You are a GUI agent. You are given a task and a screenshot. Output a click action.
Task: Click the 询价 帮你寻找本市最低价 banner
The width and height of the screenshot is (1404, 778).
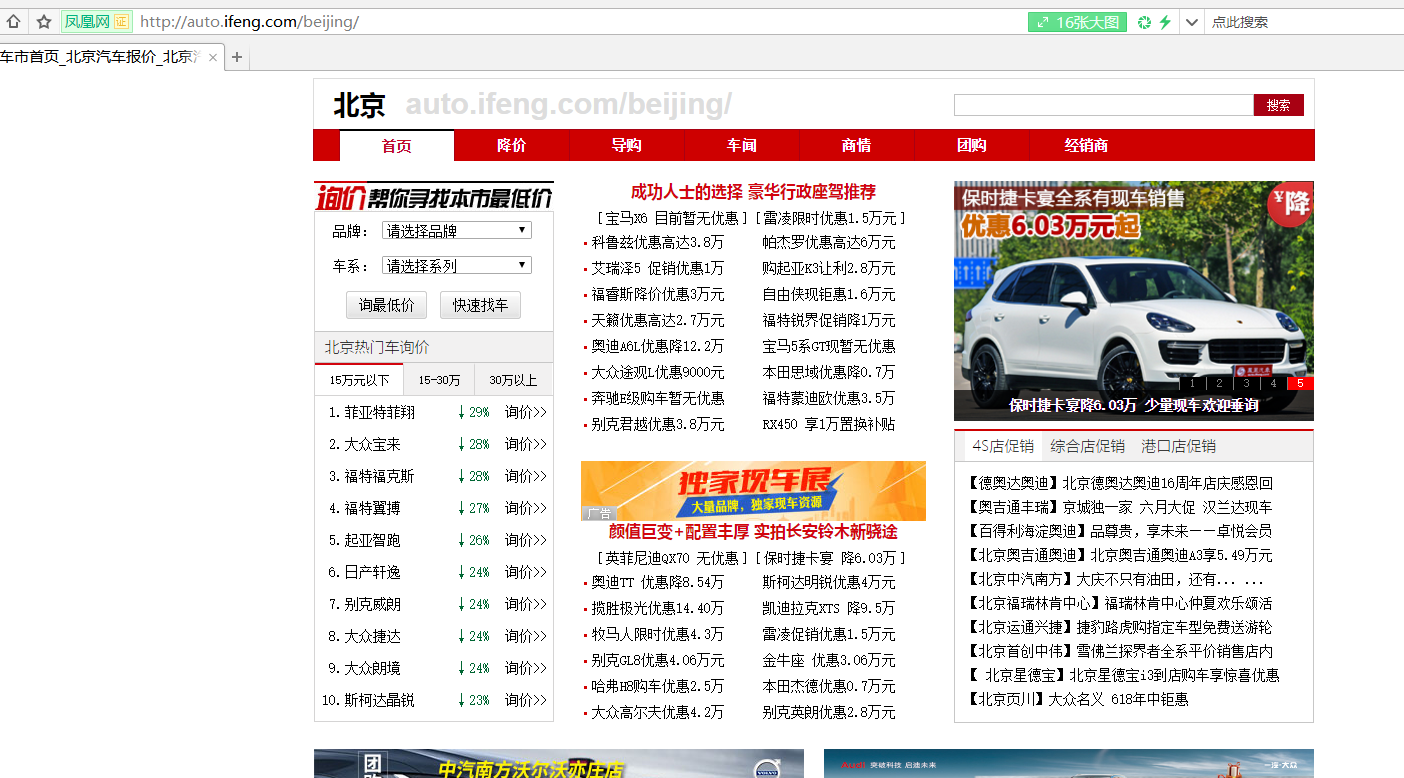[434, 196]
